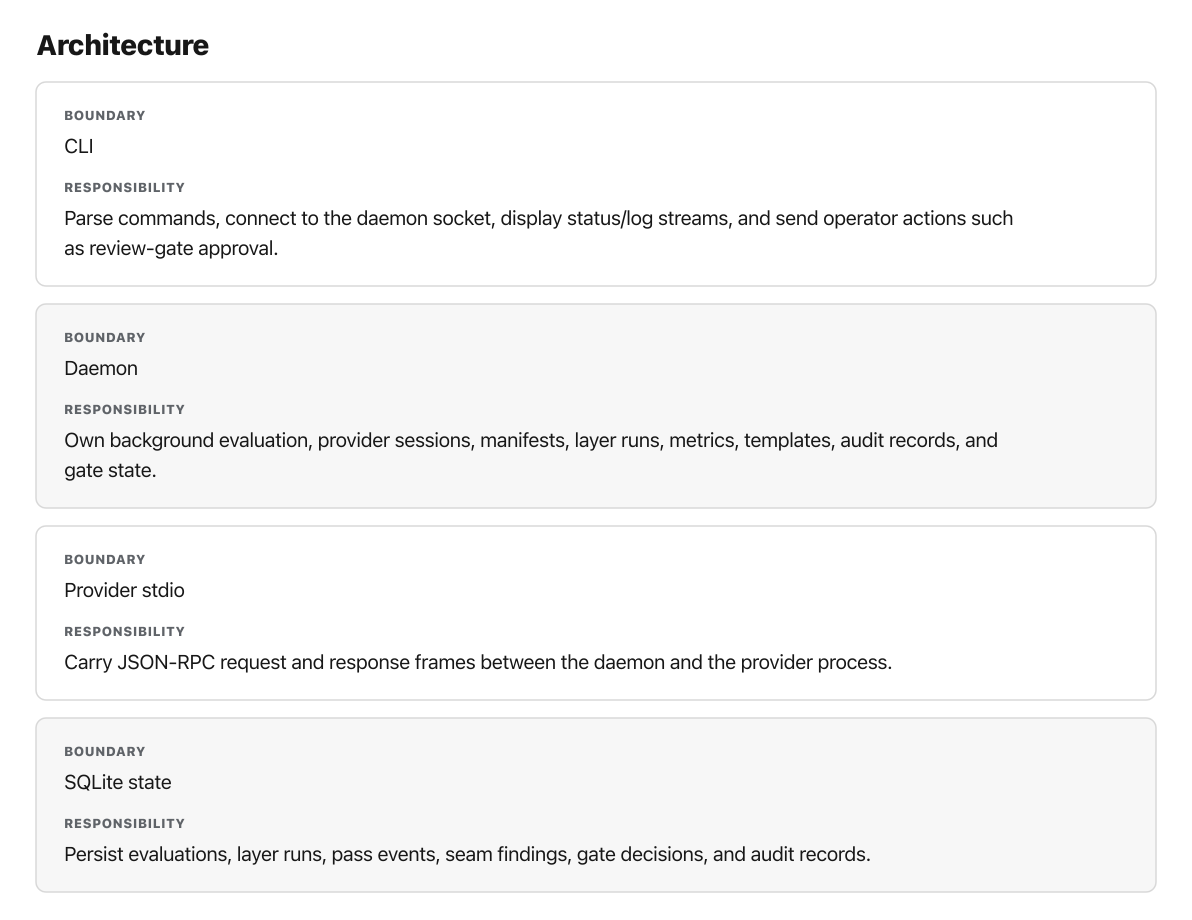1192x920 pixels.
Task: Click the CLI boundary name text
Action: 79,146
